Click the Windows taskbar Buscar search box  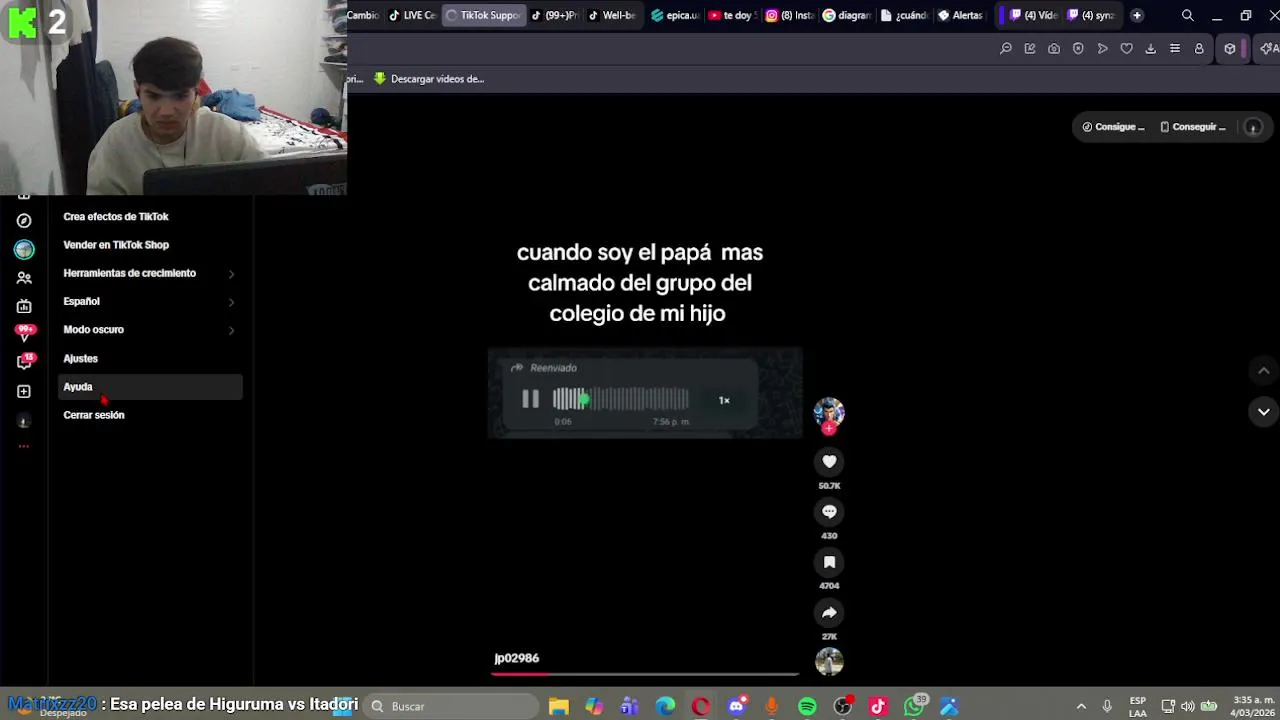pos(451,706)
